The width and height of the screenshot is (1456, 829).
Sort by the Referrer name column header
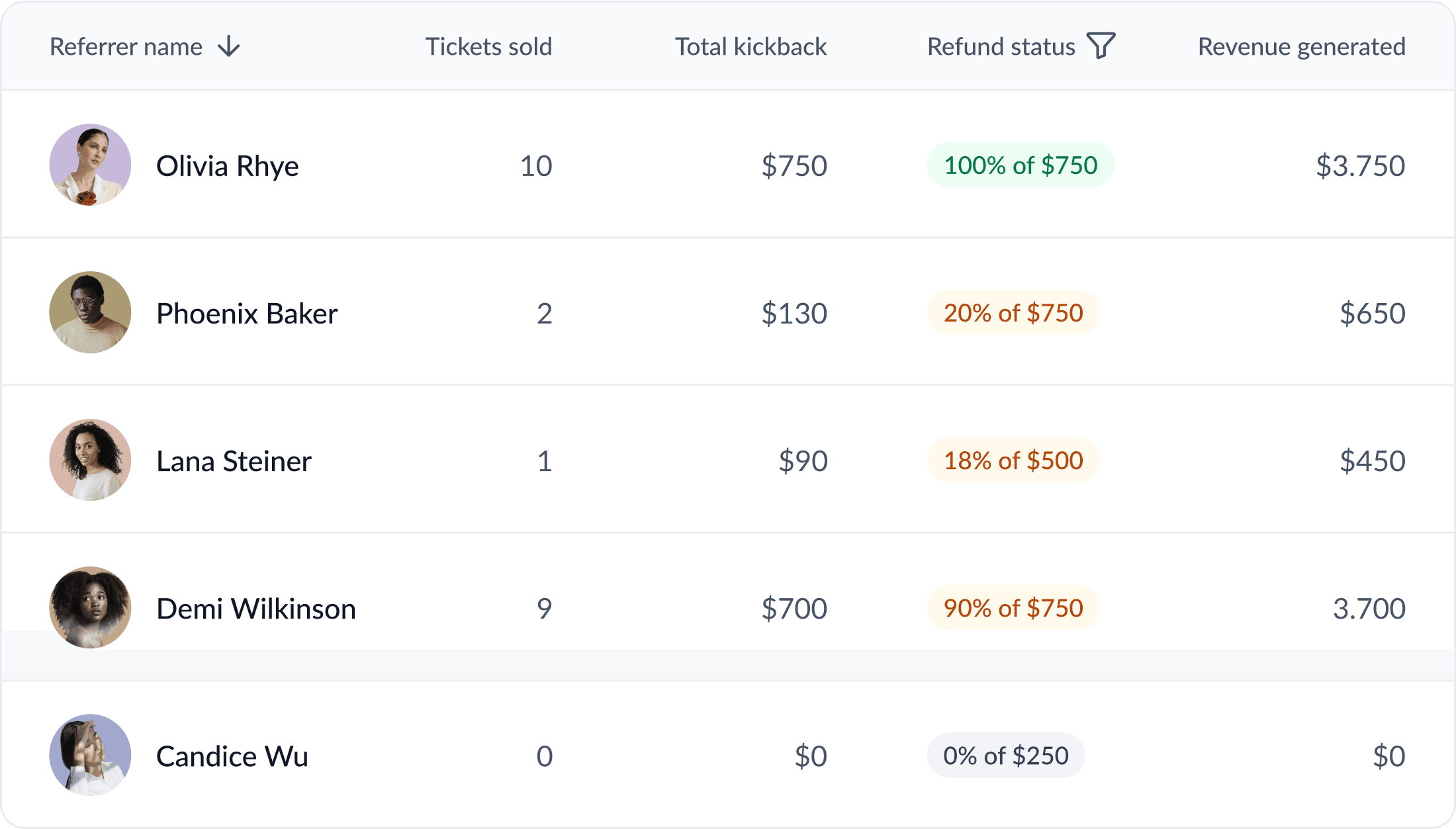[x=126, y=47]
